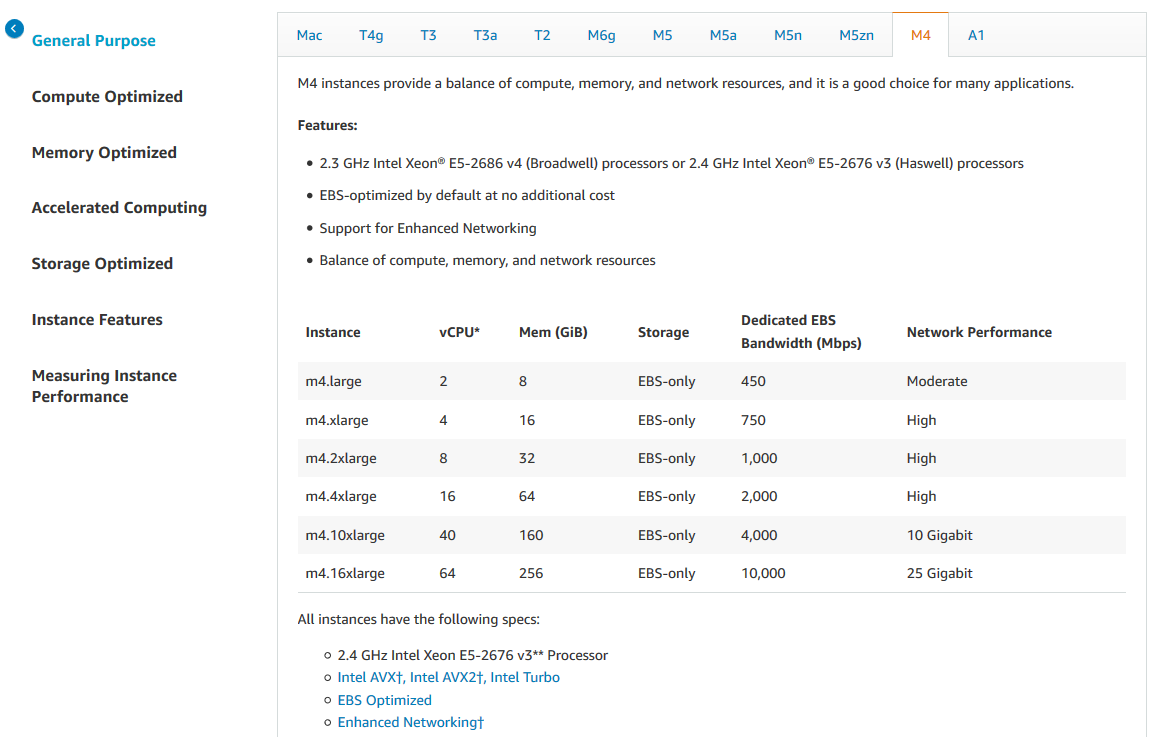Open the M6g instance tab
The height and width of the screenshot is (737, 1150).
(x=601, y=35)
